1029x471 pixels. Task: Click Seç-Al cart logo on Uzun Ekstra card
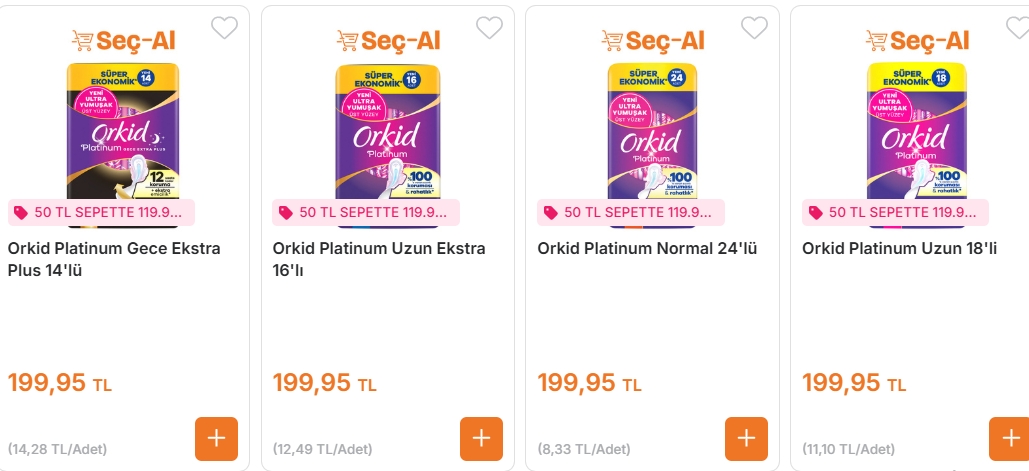(388, 40)
